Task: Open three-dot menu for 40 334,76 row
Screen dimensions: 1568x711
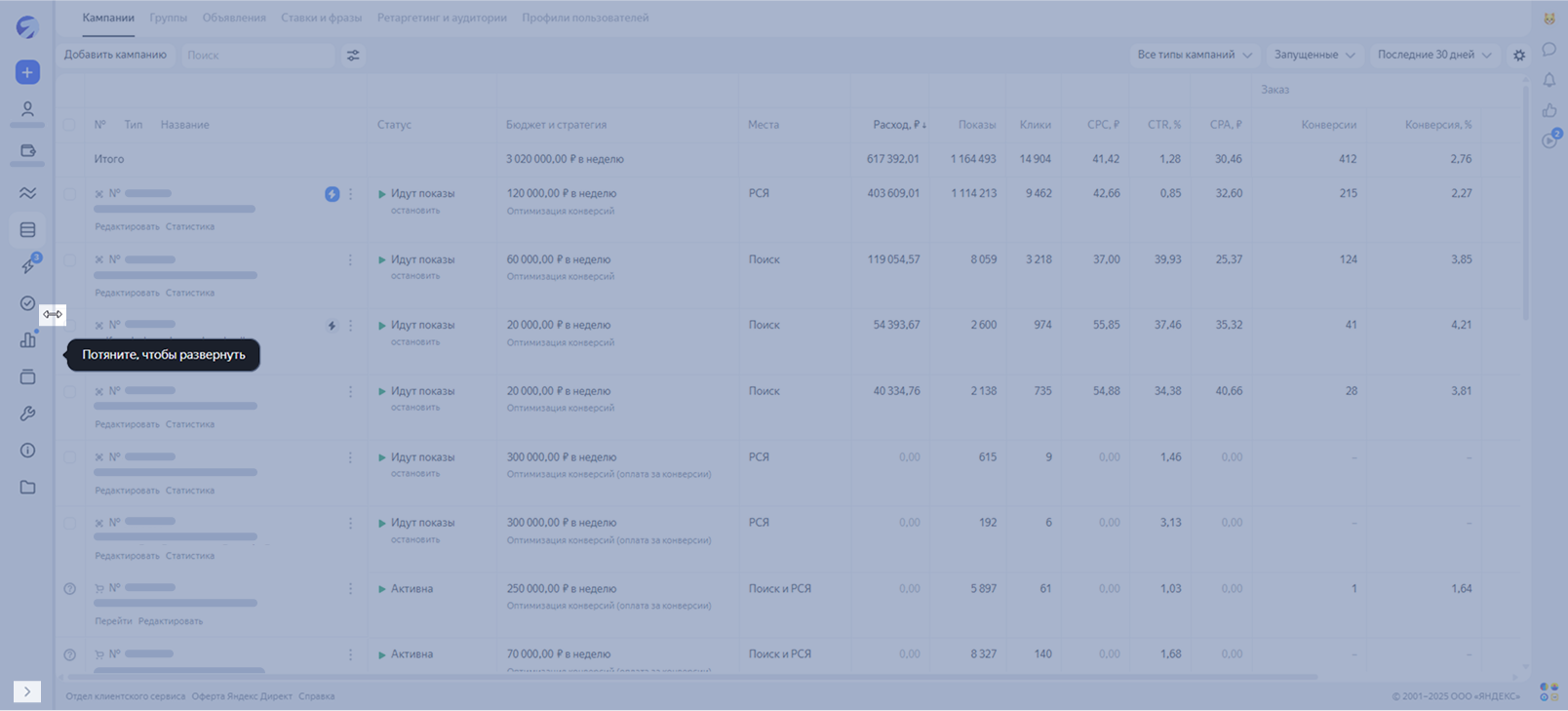Action: tap(351, 392)
